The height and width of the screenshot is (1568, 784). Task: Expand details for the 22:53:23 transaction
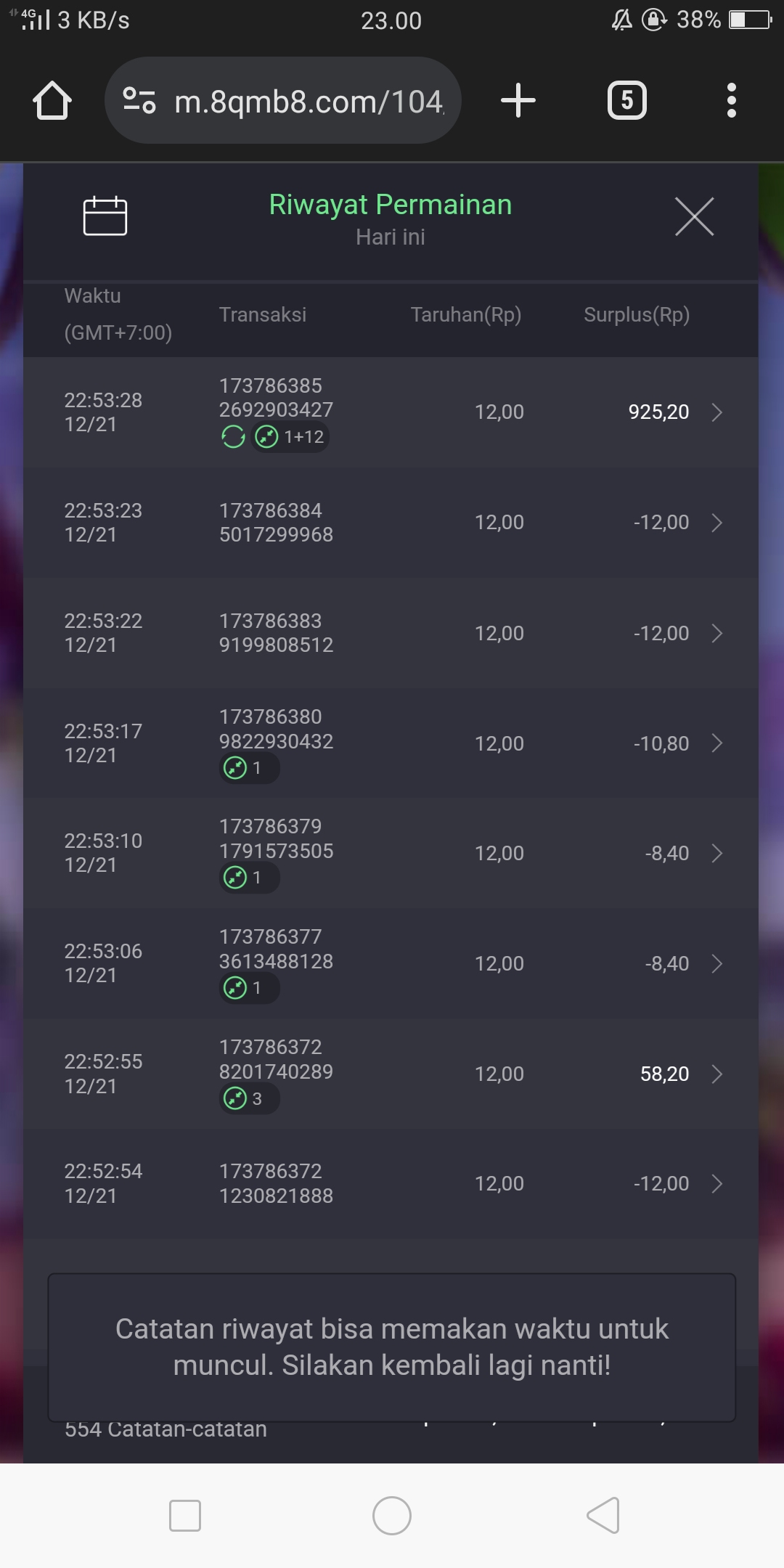point(716,523)
